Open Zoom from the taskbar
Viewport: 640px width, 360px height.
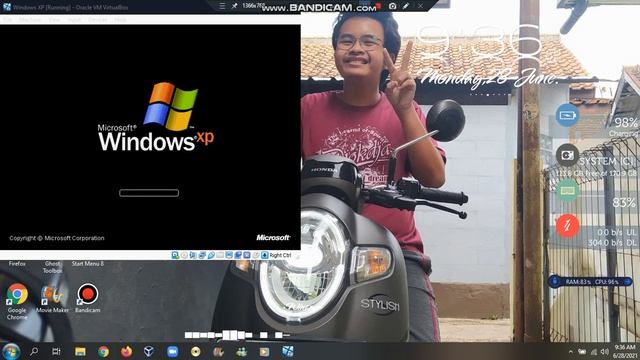point(172,351)
